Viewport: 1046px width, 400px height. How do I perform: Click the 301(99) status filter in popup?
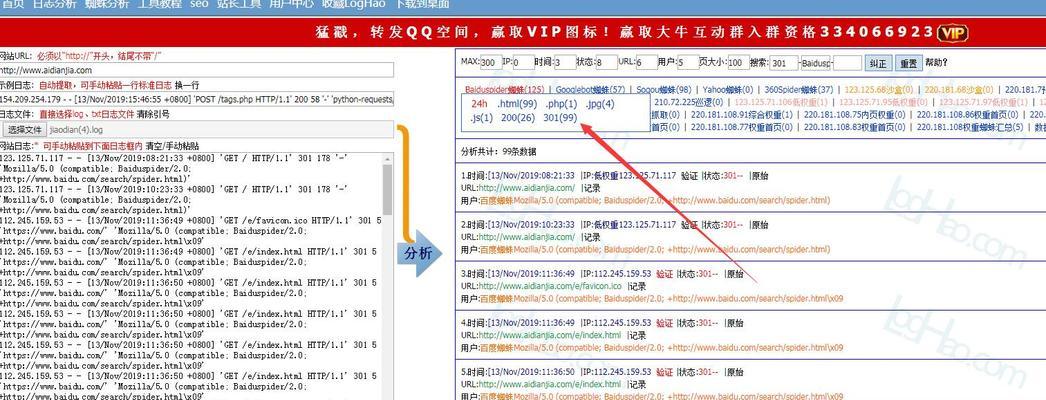click(x=560, y=118)
